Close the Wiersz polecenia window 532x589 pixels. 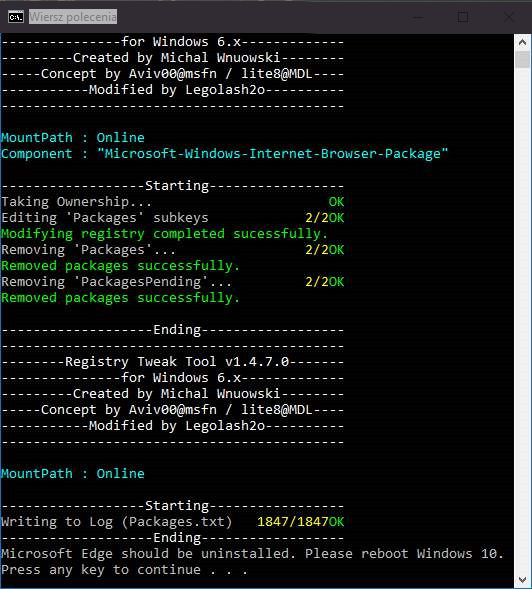click(x=509, y=17)
